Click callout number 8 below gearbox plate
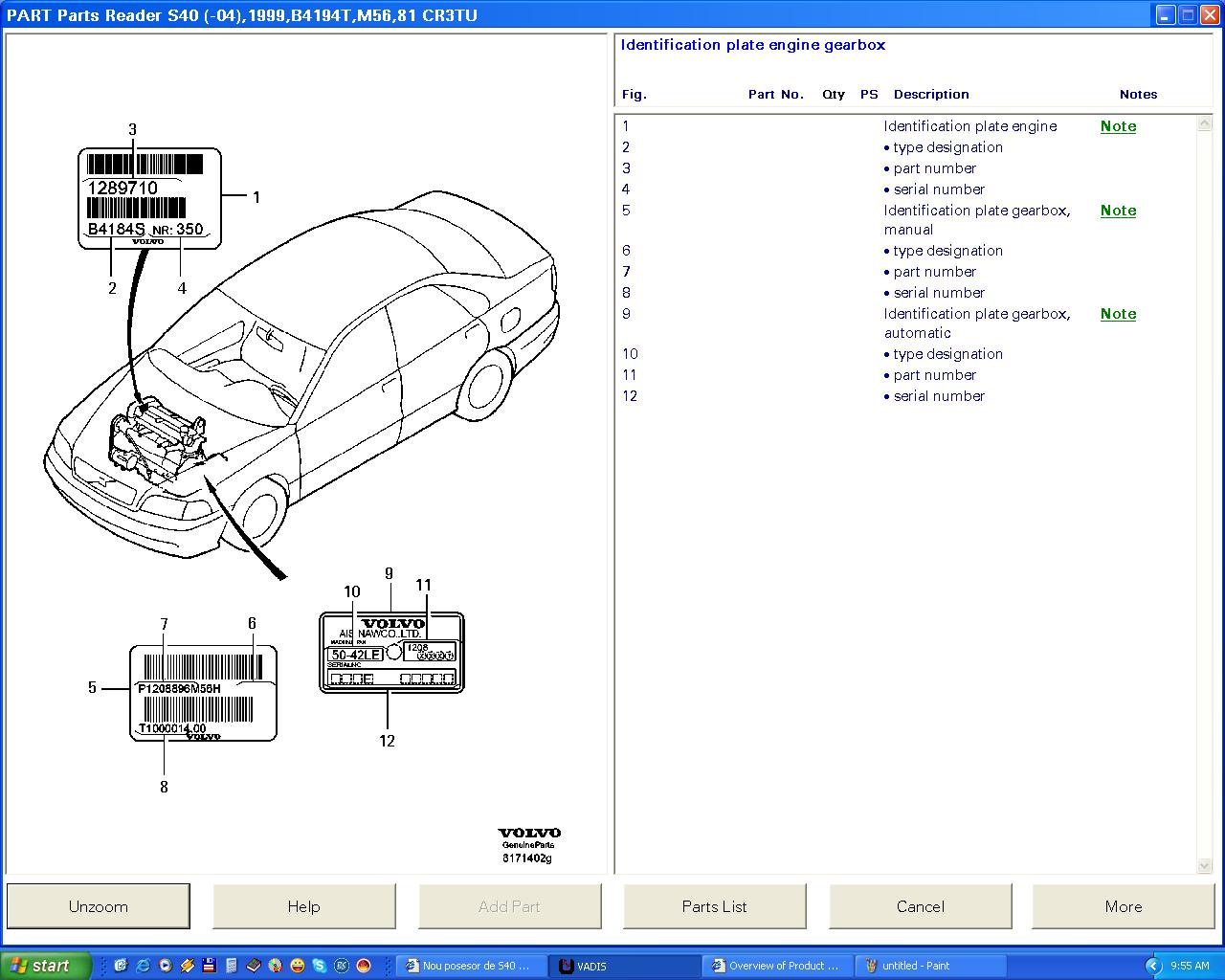The width and height of the screenshot is (1225, 980). 164,787
